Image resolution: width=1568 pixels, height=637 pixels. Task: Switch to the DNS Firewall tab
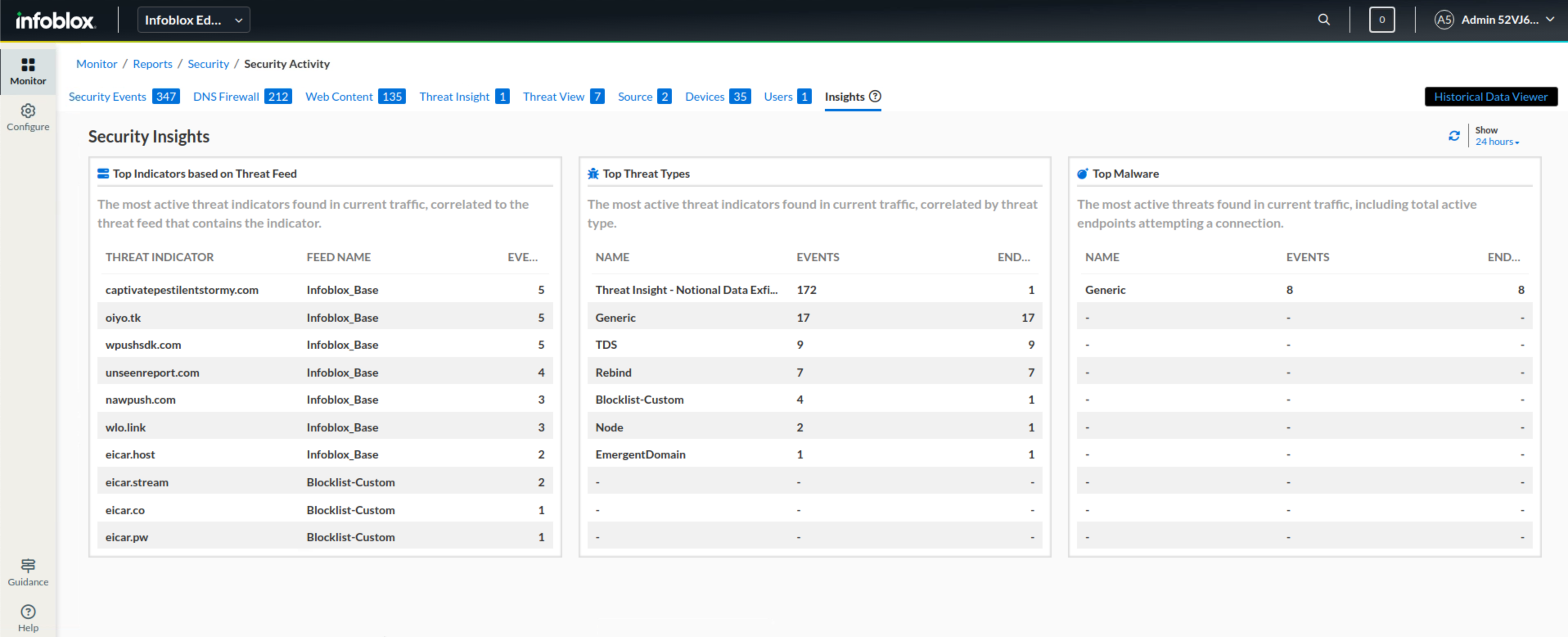pyautogui.click(x=226, y=96)
